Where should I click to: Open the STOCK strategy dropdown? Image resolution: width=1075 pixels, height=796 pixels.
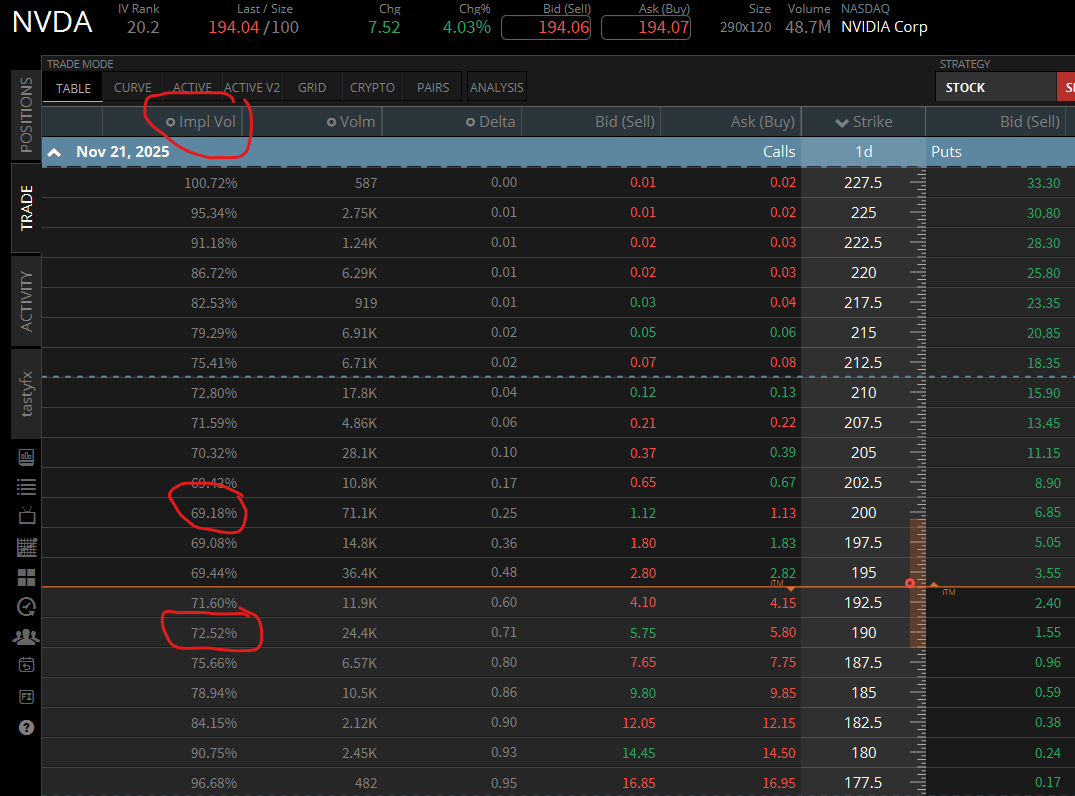tap(996, 87)
